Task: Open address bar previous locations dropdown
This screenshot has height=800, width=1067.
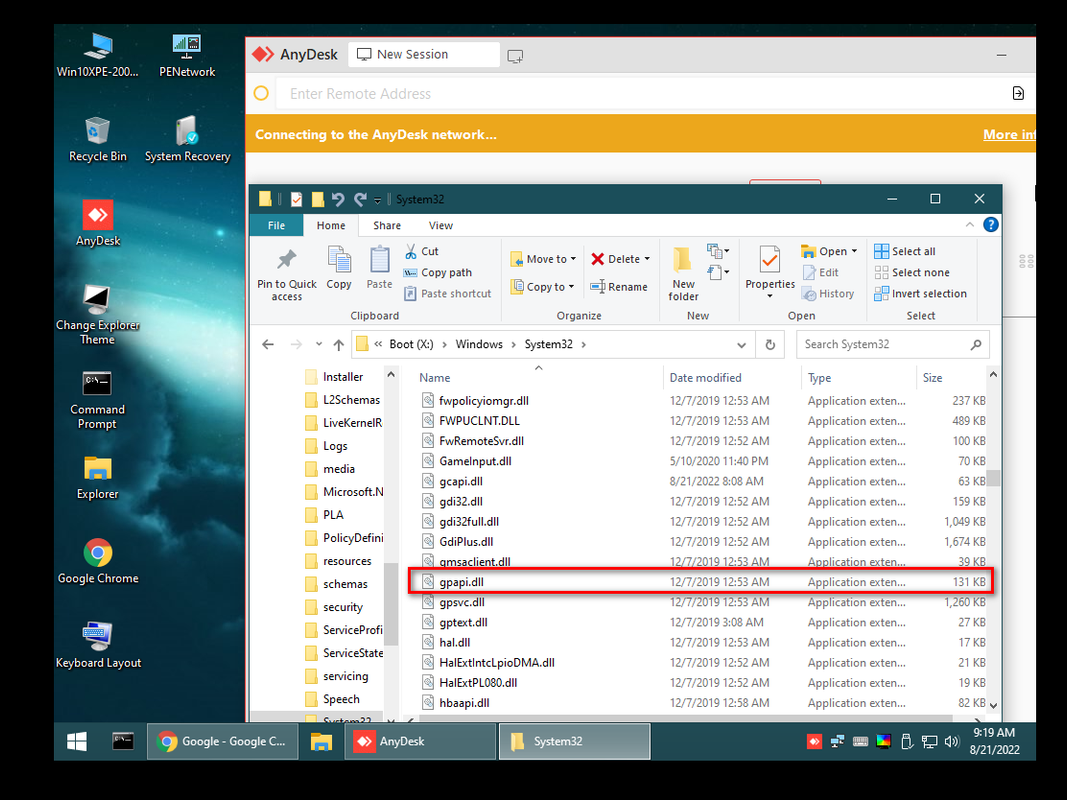Action: coord(741,345)
